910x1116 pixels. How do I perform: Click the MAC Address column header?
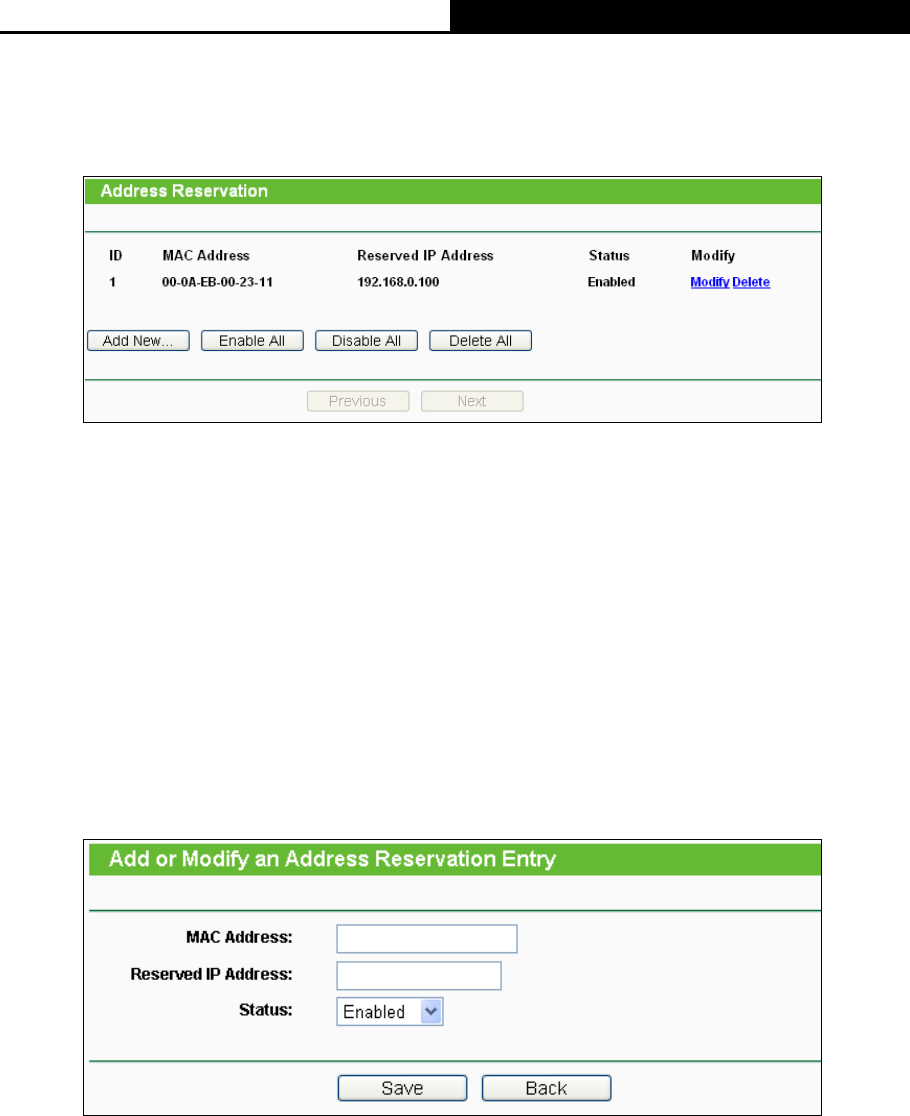pyautogui.click(x=206, y=256)
